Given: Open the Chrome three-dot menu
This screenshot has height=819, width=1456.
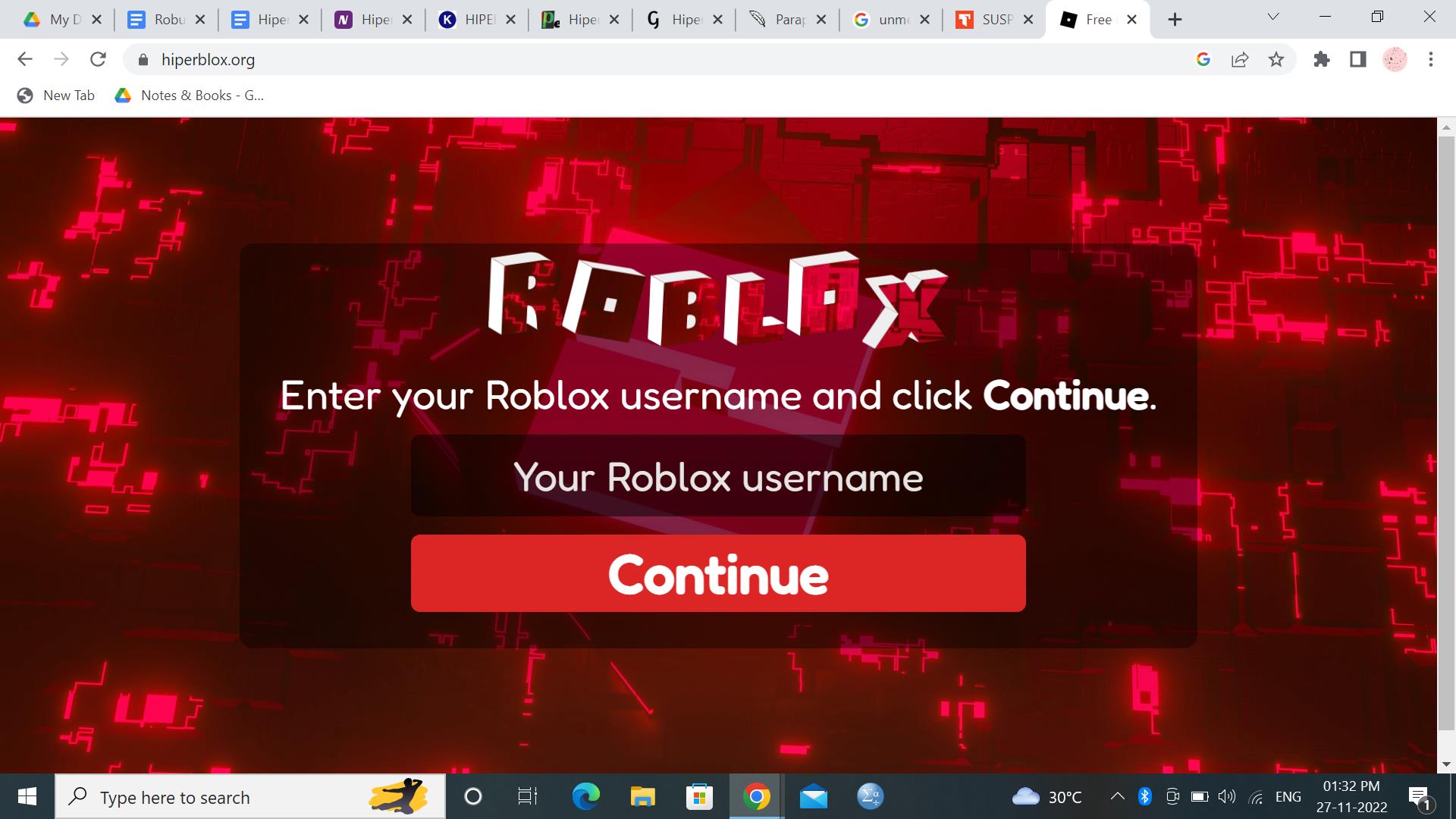Looking at the screenshot, I should click(1431, 59).
